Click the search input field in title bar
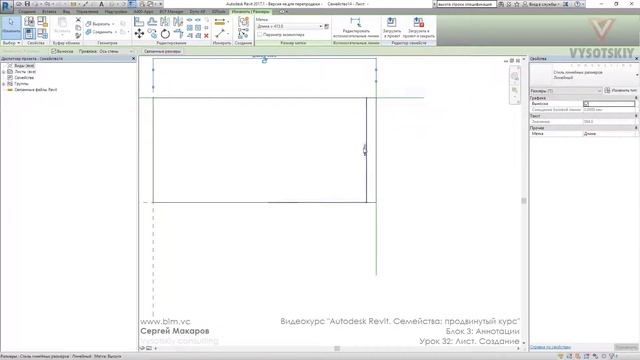 coord(466,4)
